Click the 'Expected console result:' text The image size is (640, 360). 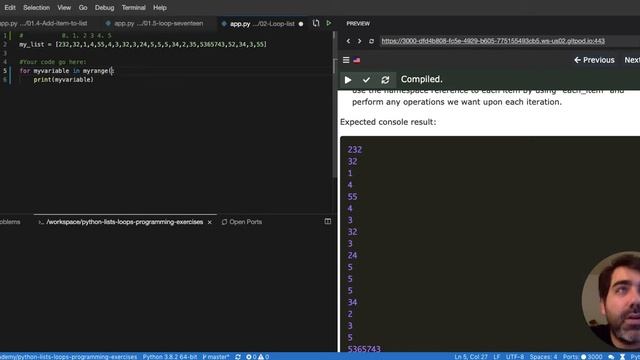click(x=388, y=122)
